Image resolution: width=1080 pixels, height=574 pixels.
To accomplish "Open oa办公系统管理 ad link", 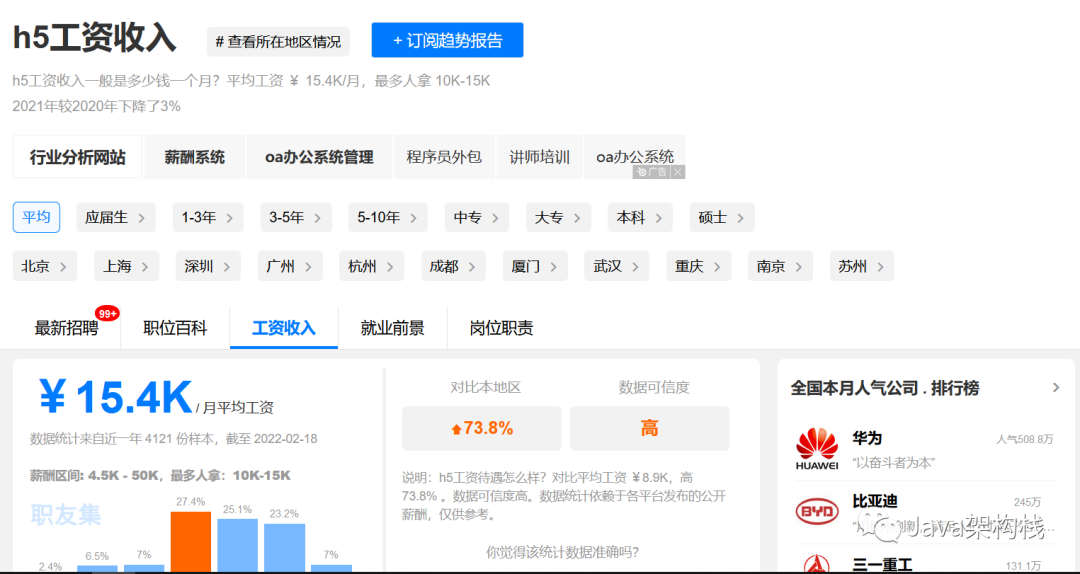I will [320, 157].
